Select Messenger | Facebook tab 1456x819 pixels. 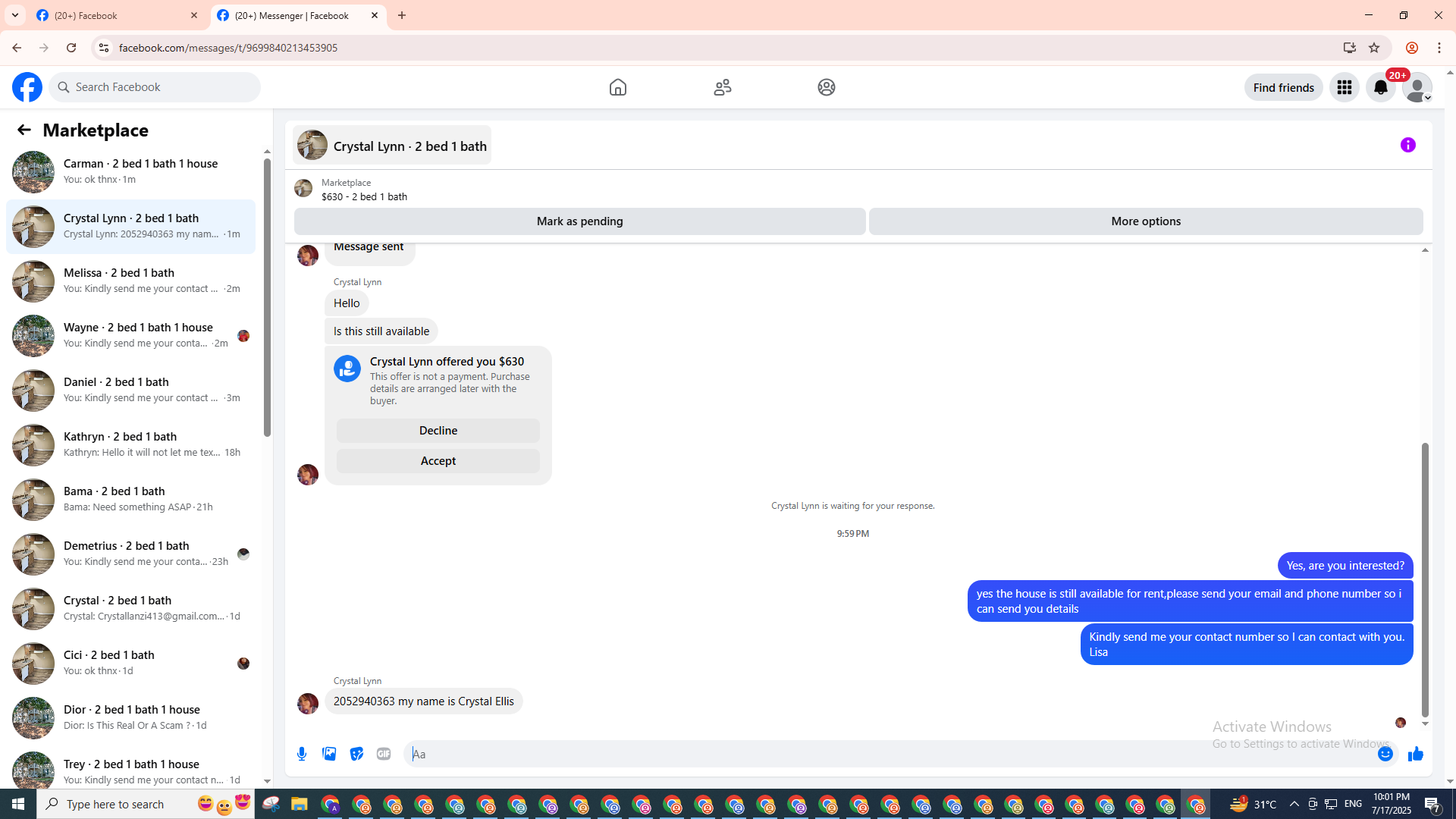(299, 15)
